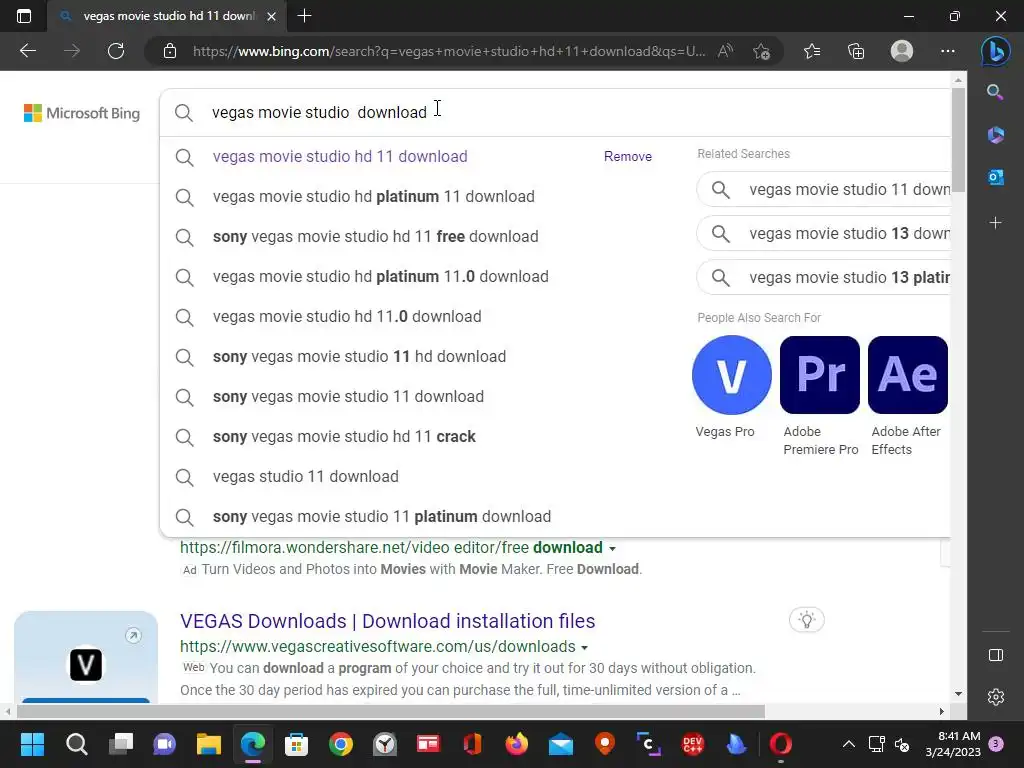Toggle the sidebar visibility icon
The width and height of the screenshot is (1024, 768).
(995, 655)
